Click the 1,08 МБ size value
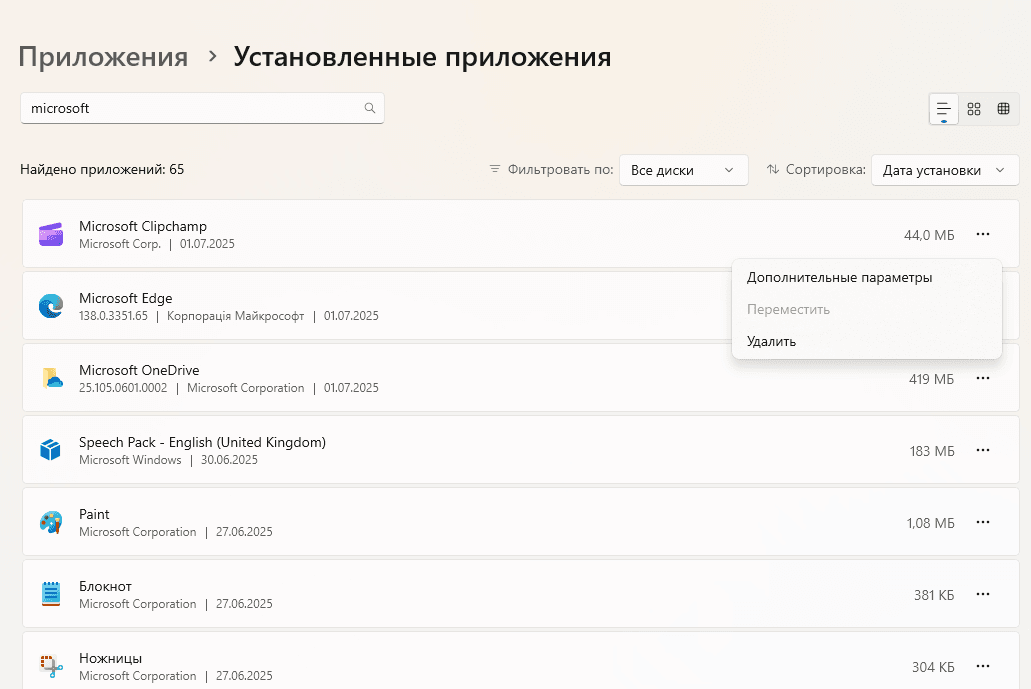The image size is (1031, 689). click(x=930, y=523)
